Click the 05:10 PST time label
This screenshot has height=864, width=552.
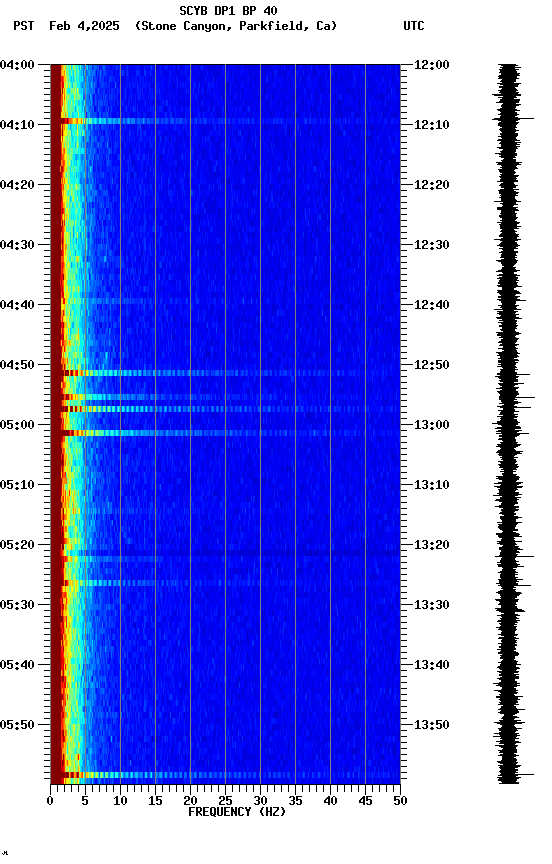[x=17, y=485]
